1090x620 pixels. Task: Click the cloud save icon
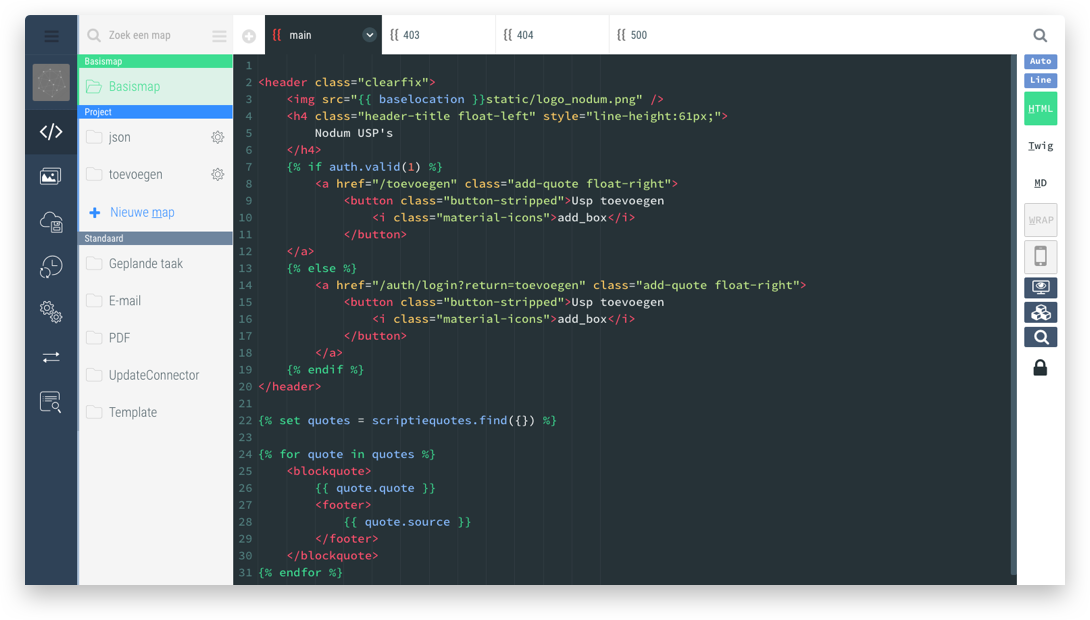51,222
